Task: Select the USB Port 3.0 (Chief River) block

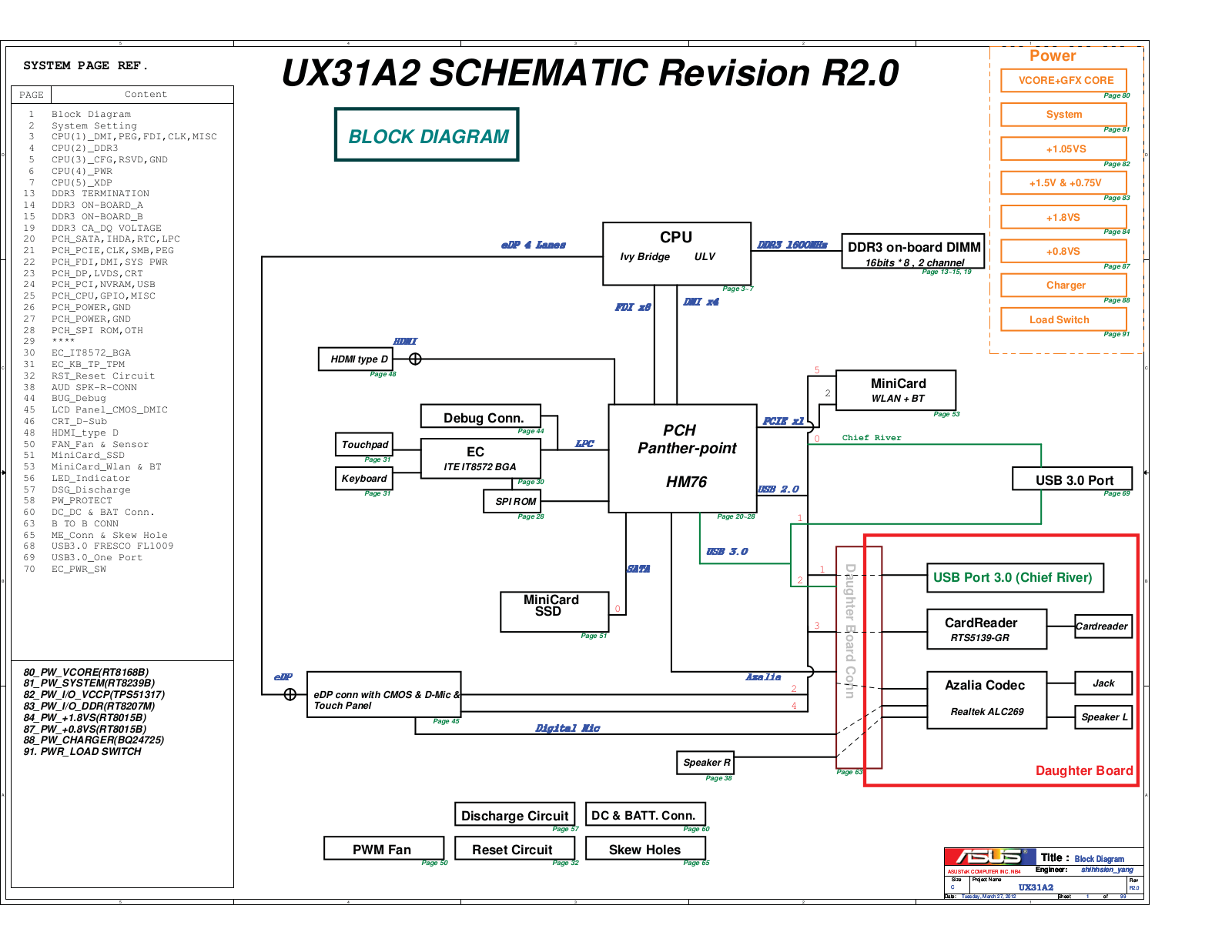Action: (1015, 577)
